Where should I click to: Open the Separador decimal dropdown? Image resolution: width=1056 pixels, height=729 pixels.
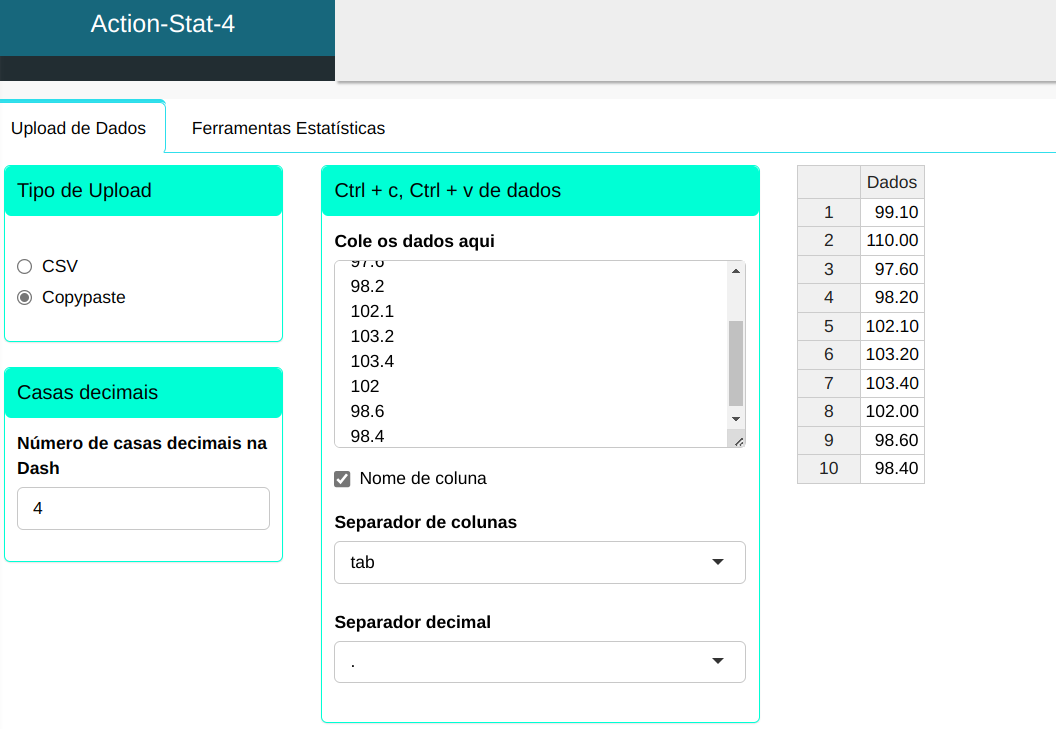539,662
